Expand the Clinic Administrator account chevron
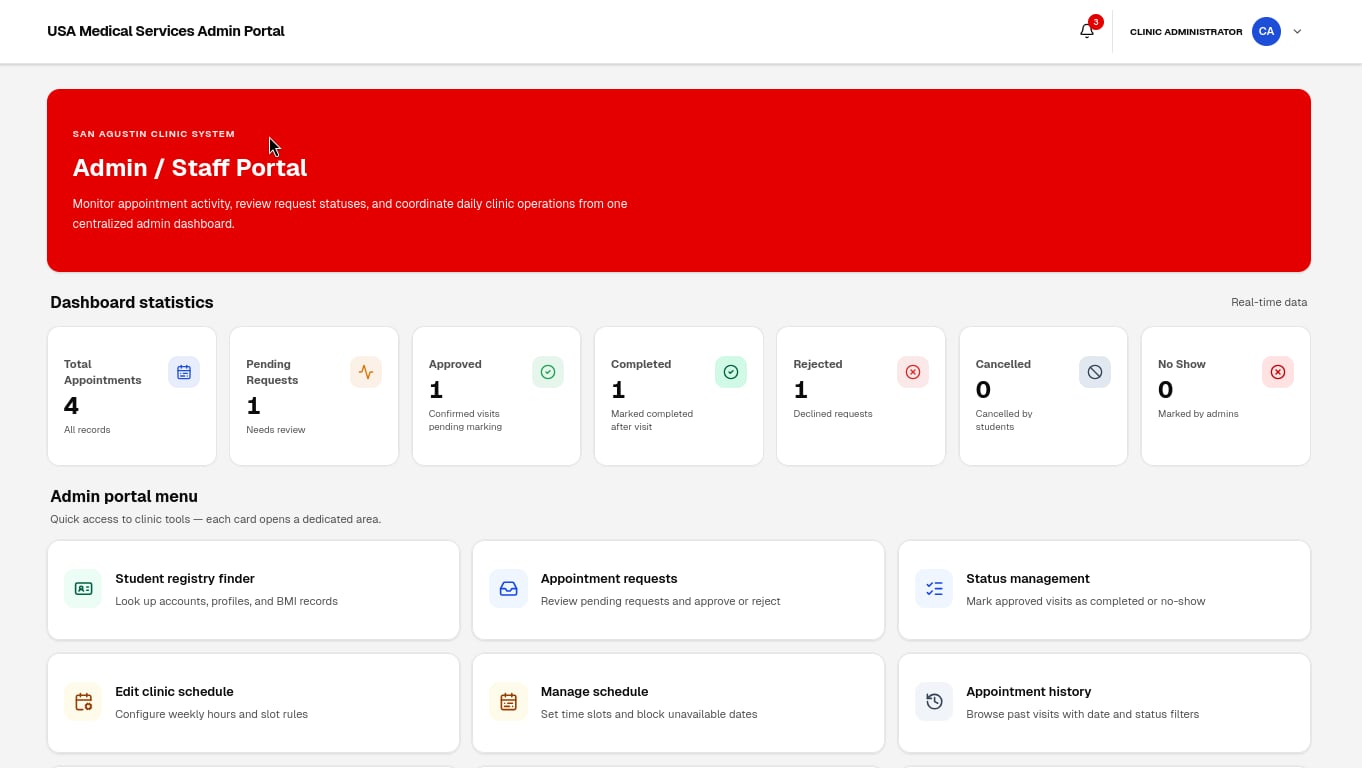The width and height of the screenshot is (1362, 768). 1297,31
